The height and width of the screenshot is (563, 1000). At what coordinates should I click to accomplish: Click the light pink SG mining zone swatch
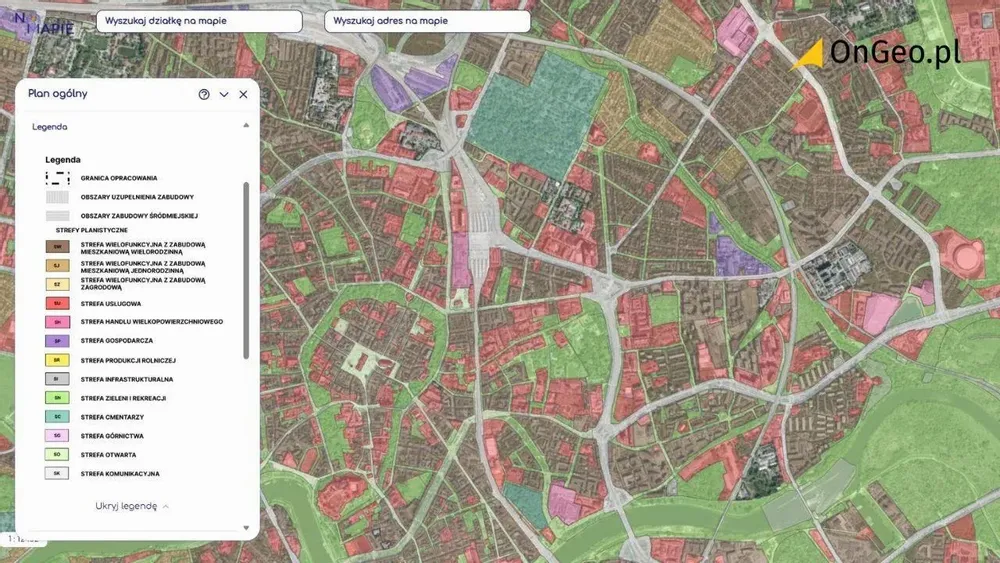[x=57, y=435]
